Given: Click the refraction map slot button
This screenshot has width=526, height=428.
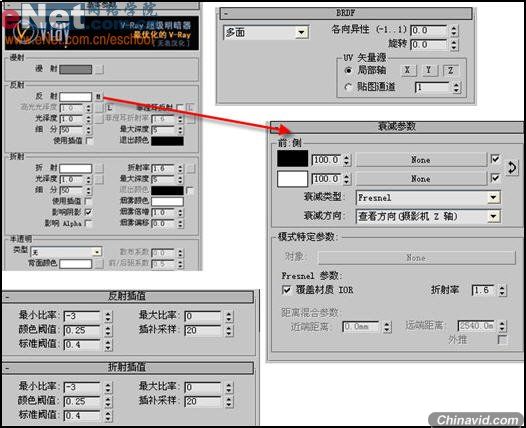Looking at the screenshot, I should [99, 168].
